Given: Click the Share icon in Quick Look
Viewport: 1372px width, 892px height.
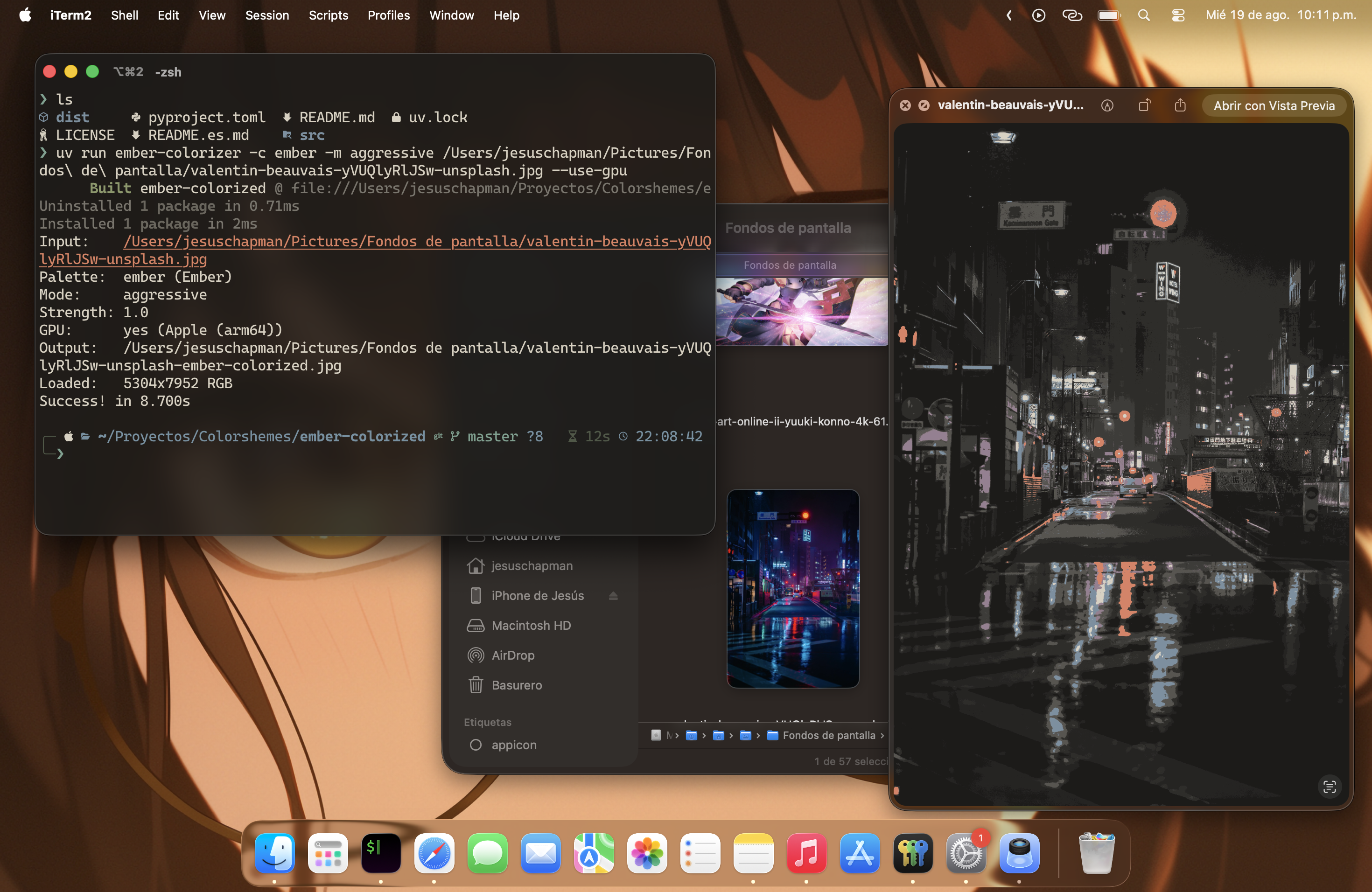Looking at the screenshot, I should [1180, 105].
